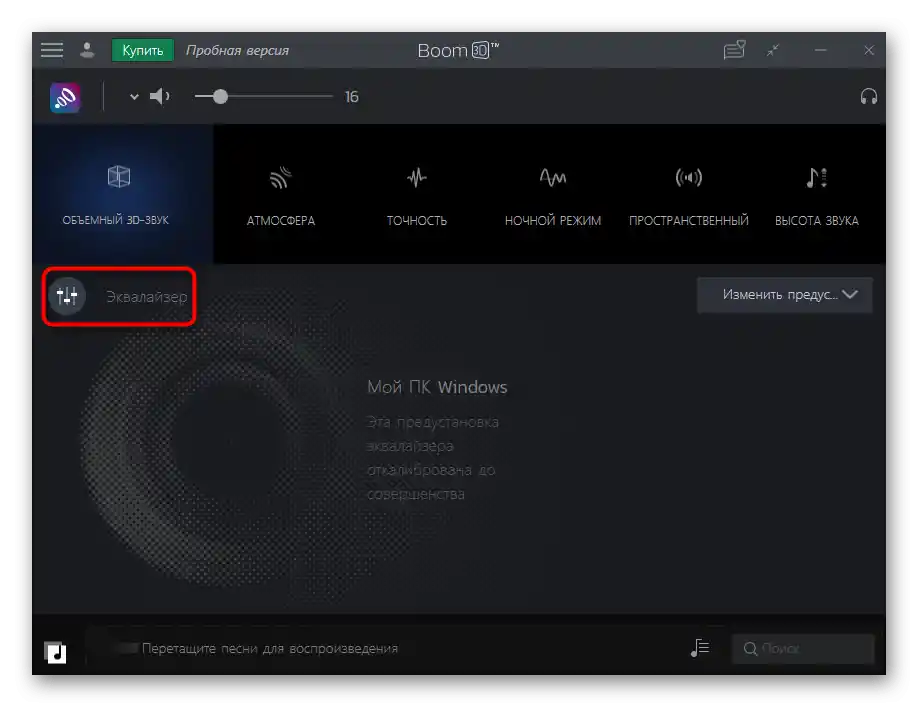The height and width of the screenshot is (707, 918).
Task: Adjust the volume slider knob
Action: pyautogui.click(x=220, y=97)
